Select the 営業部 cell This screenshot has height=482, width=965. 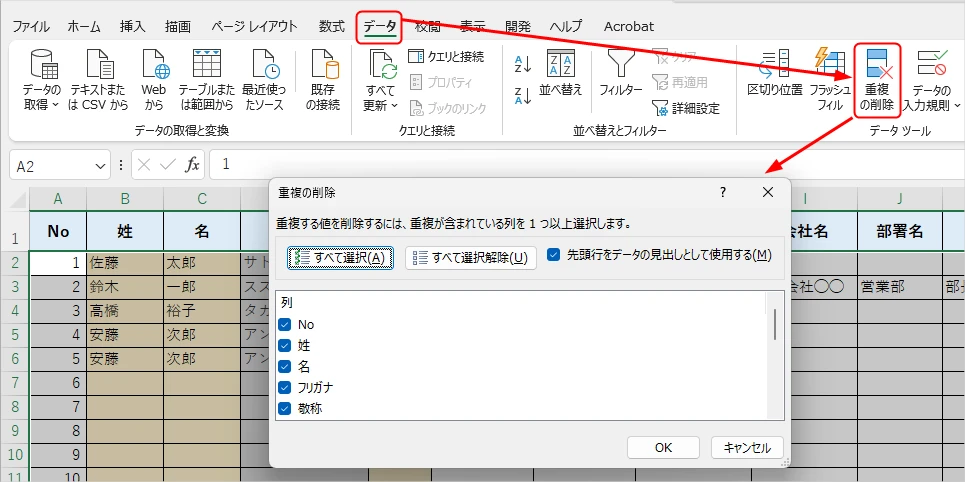pos(899,287)
